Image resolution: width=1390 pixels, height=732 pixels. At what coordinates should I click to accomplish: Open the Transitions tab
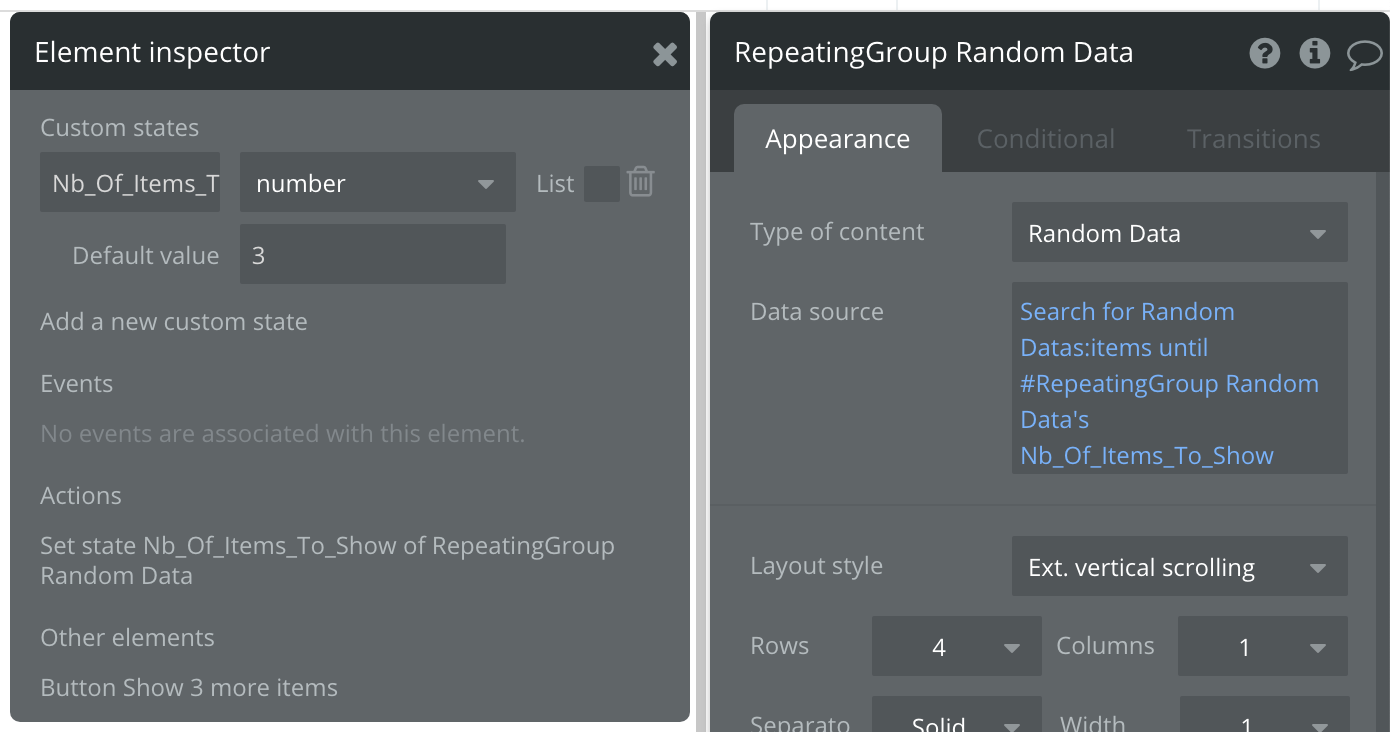[x=1253, y=139]
